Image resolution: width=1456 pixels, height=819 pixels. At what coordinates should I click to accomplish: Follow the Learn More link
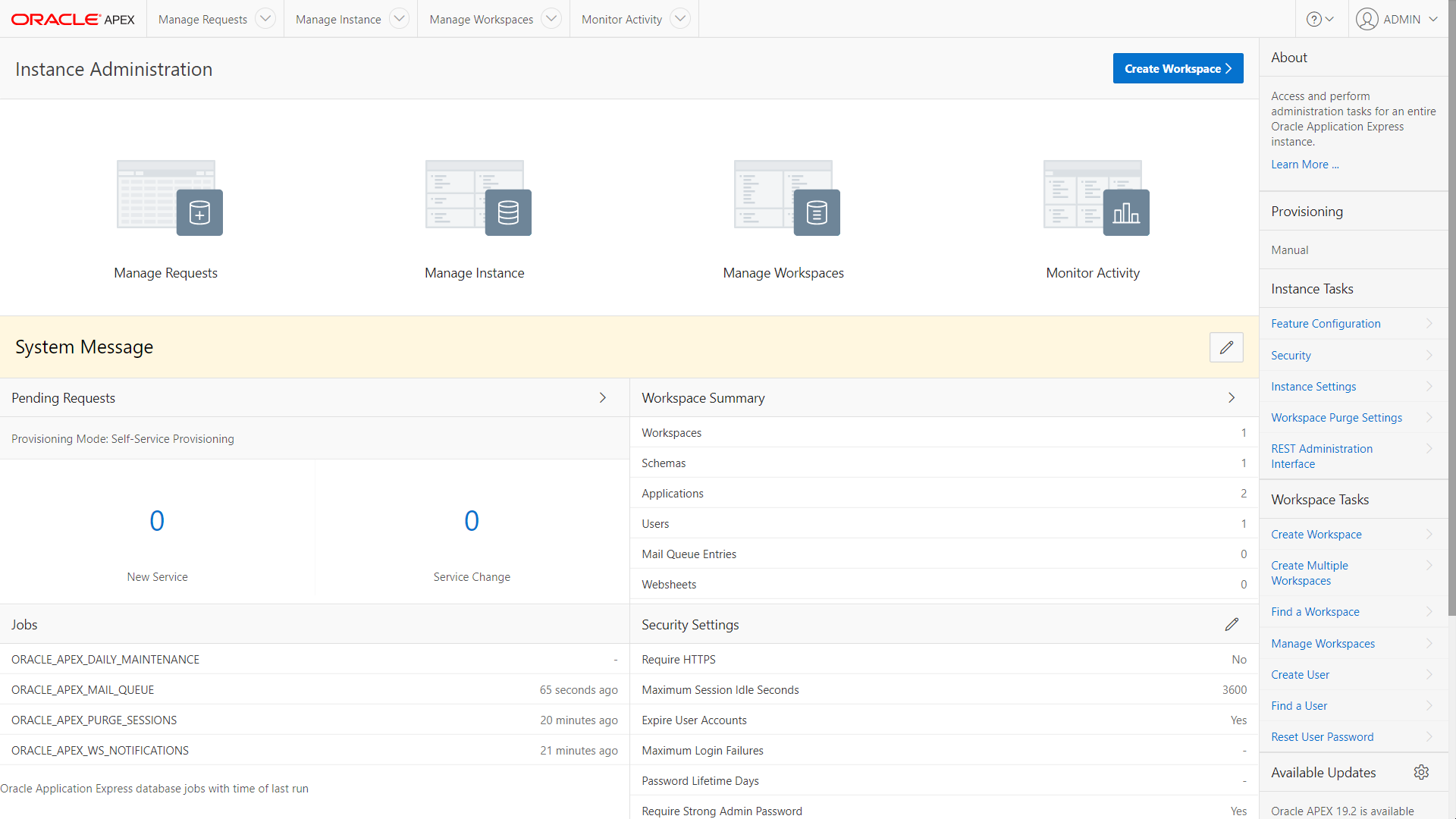coord(1305,165)
